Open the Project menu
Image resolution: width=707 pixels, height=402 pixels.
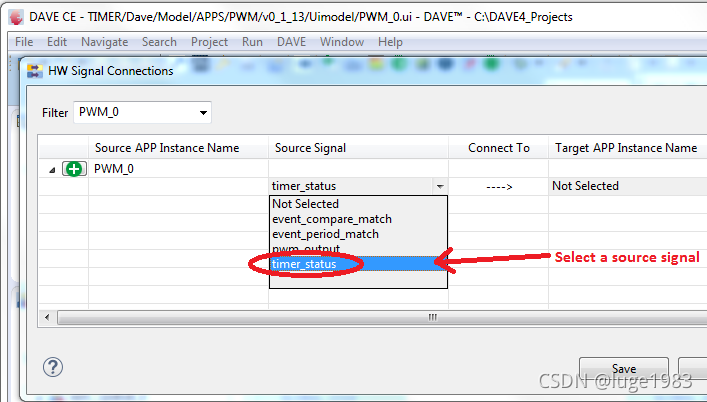[209, 42]
